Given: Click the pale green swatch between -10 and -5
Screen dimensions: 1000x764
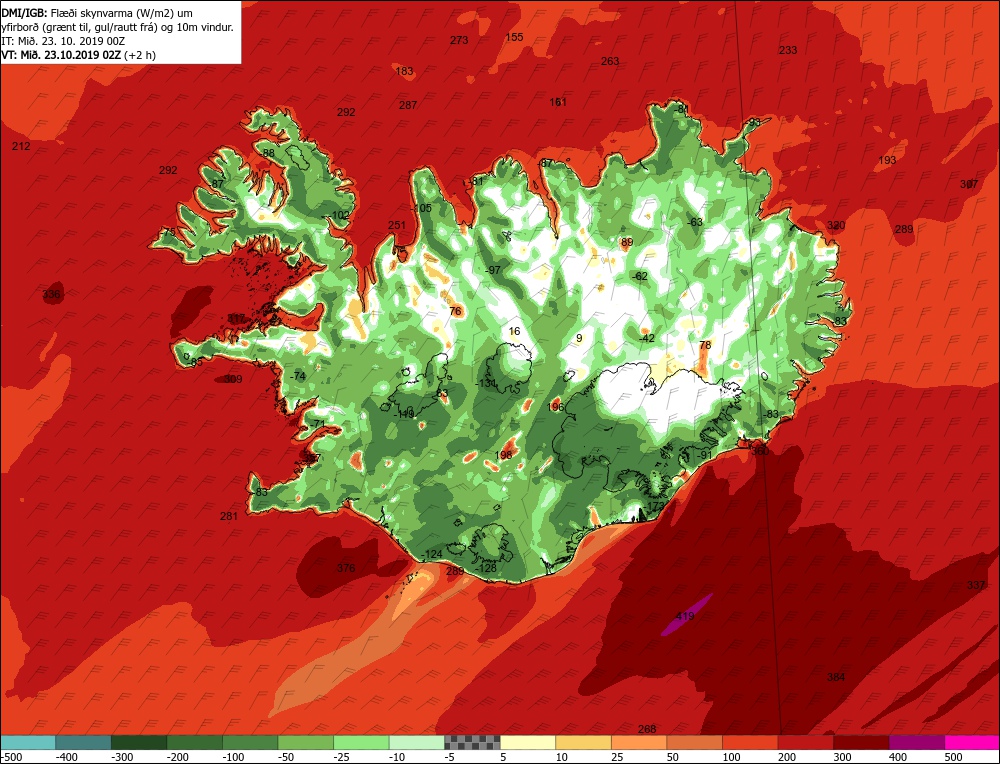Looking at the screenshot, I should [416, 742].
